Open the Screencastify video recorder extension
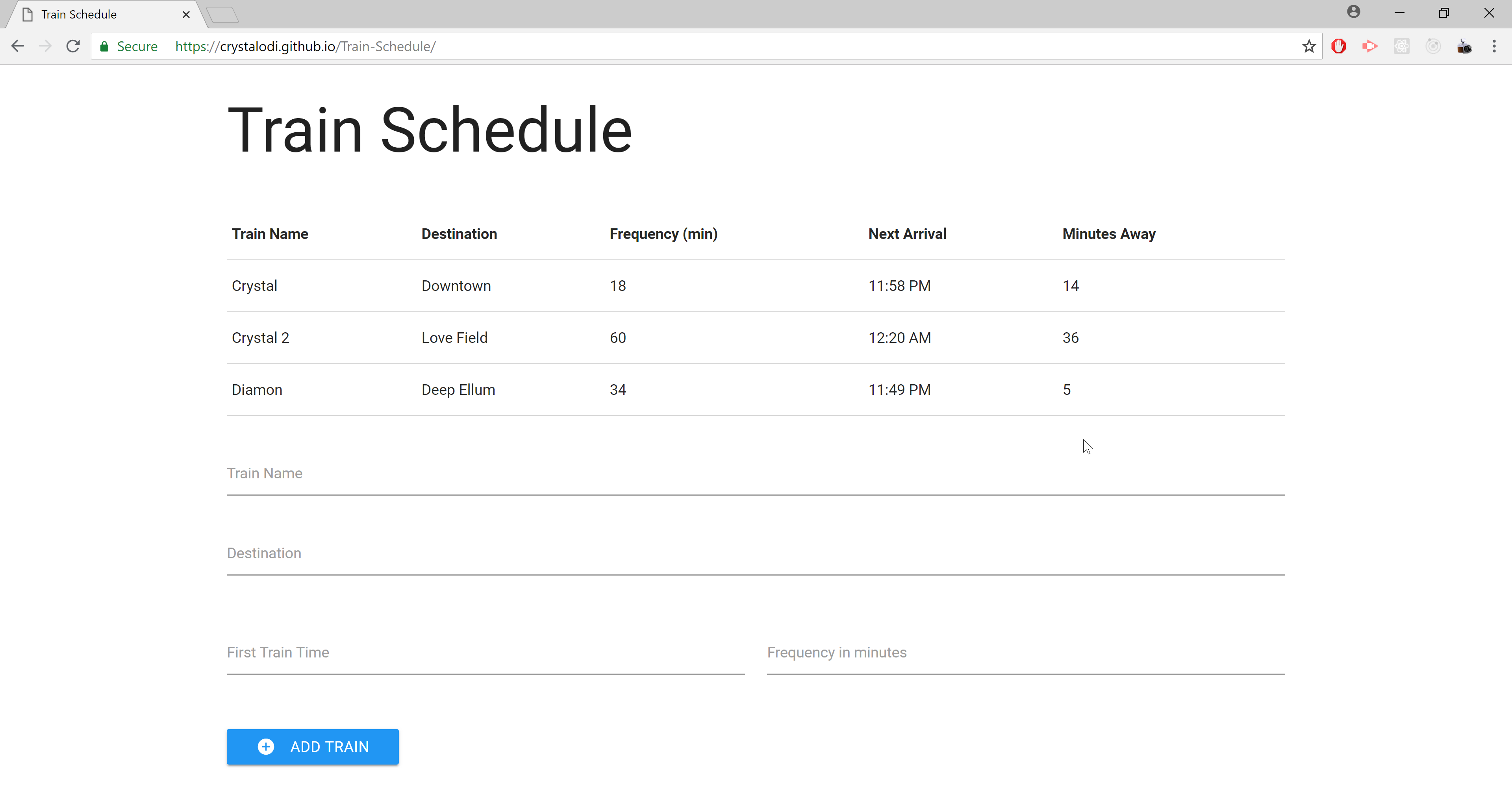The image size is (1512, 811). point(1370,46)
